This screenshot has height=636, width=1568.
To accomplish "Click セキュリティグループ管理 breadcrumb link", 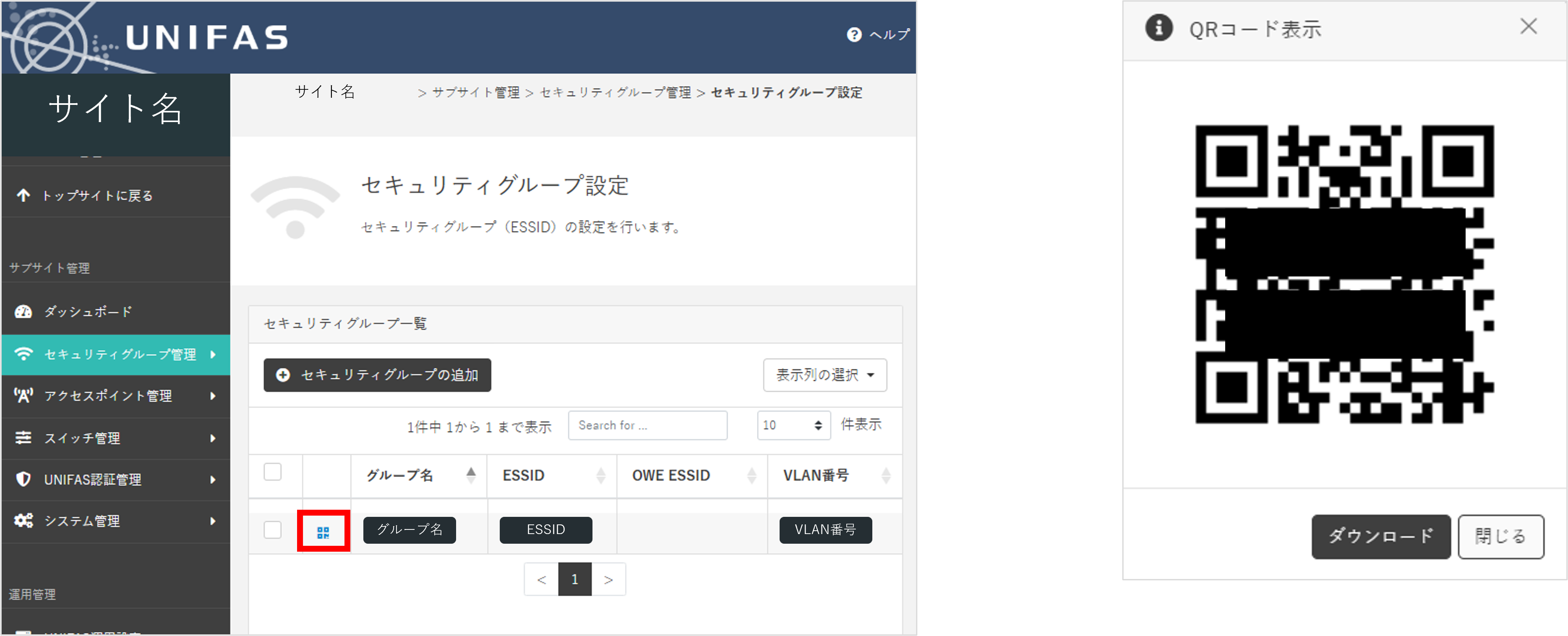I will [616, 93].
